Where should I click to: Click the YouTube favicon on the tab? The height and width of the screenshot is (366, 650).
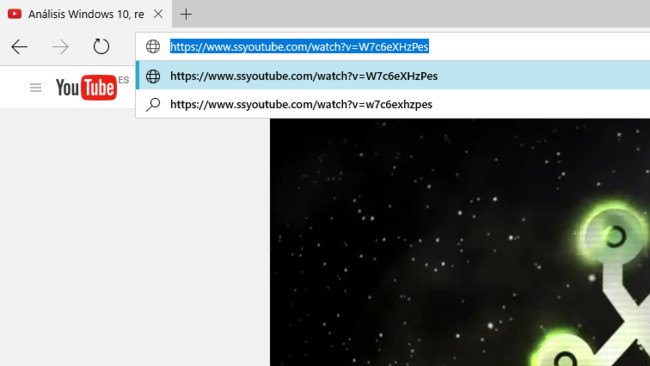pos(15,14)
